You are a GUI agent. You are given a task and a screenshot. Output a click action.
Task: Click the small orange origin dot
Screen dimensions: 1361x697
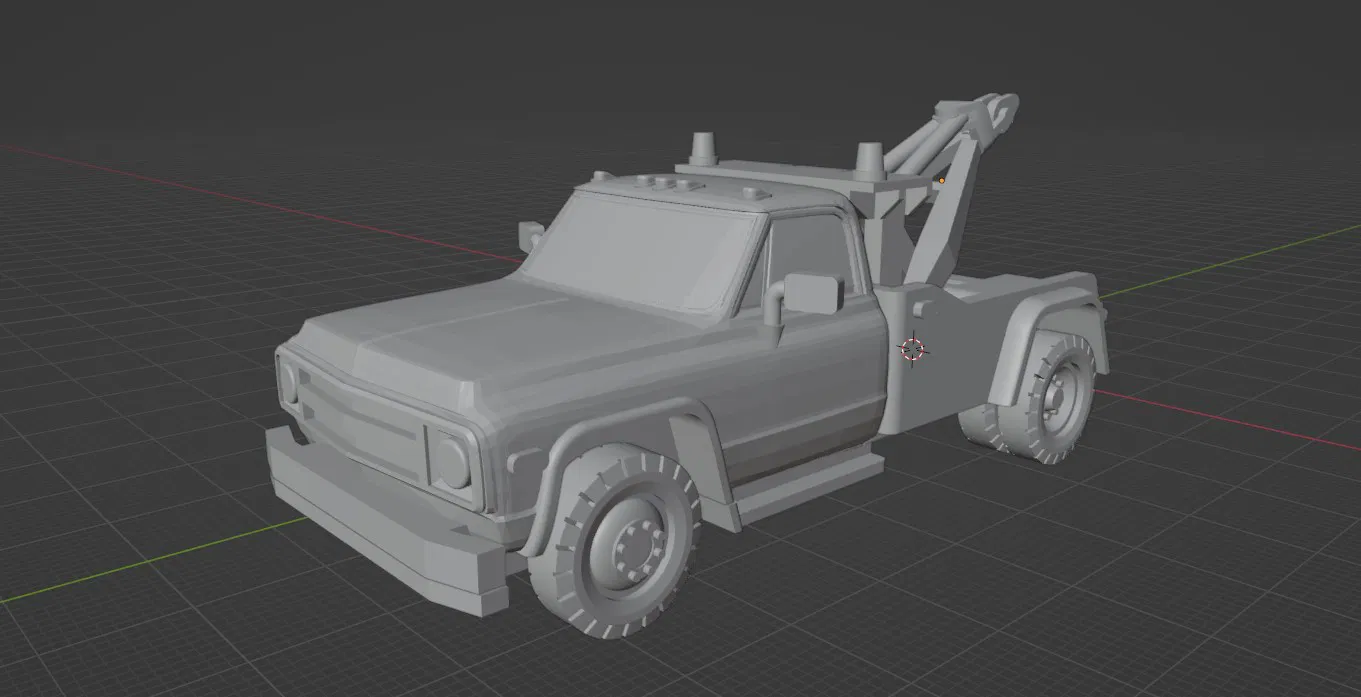pos(942,180)
